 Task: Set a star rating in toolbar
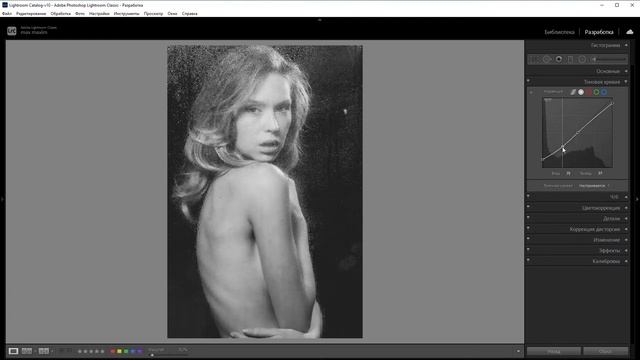(x=91, y=351)
